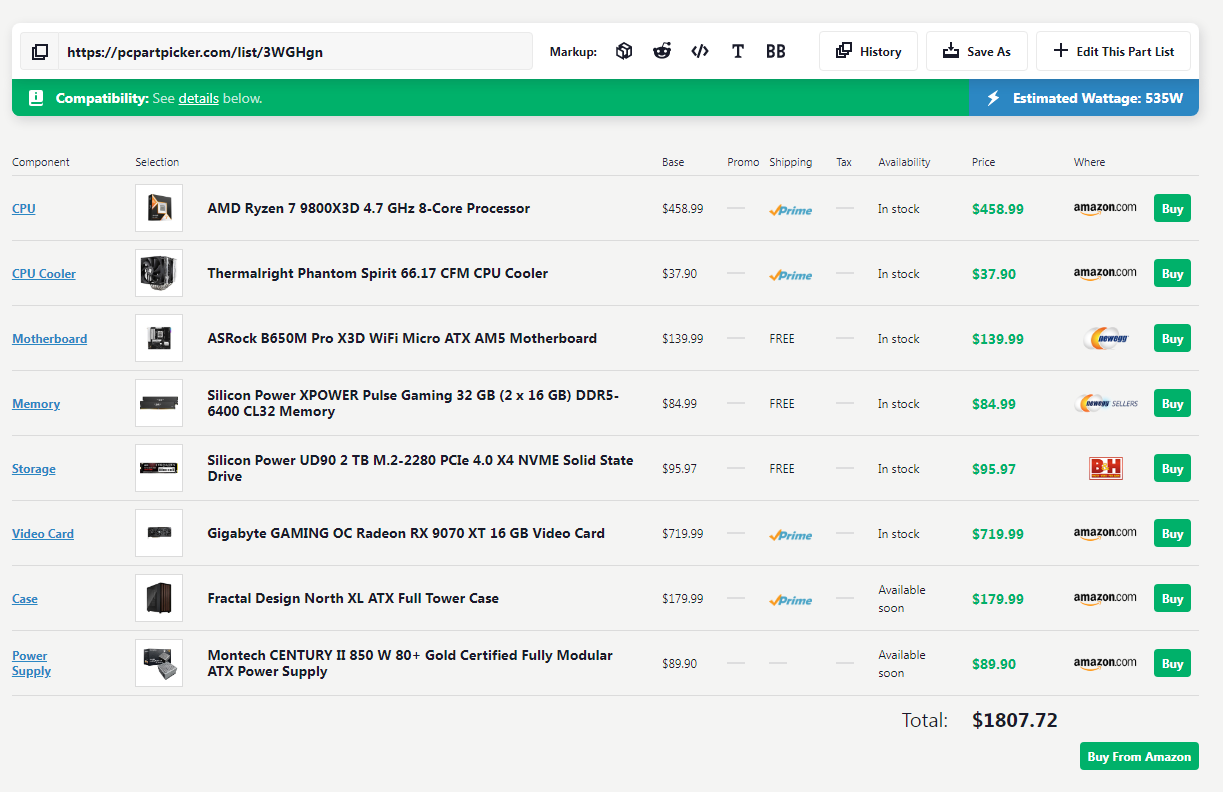Screen dimensions: 1223x792
Task: Click Amazon logo in Video Card row
Action: 1105,534
